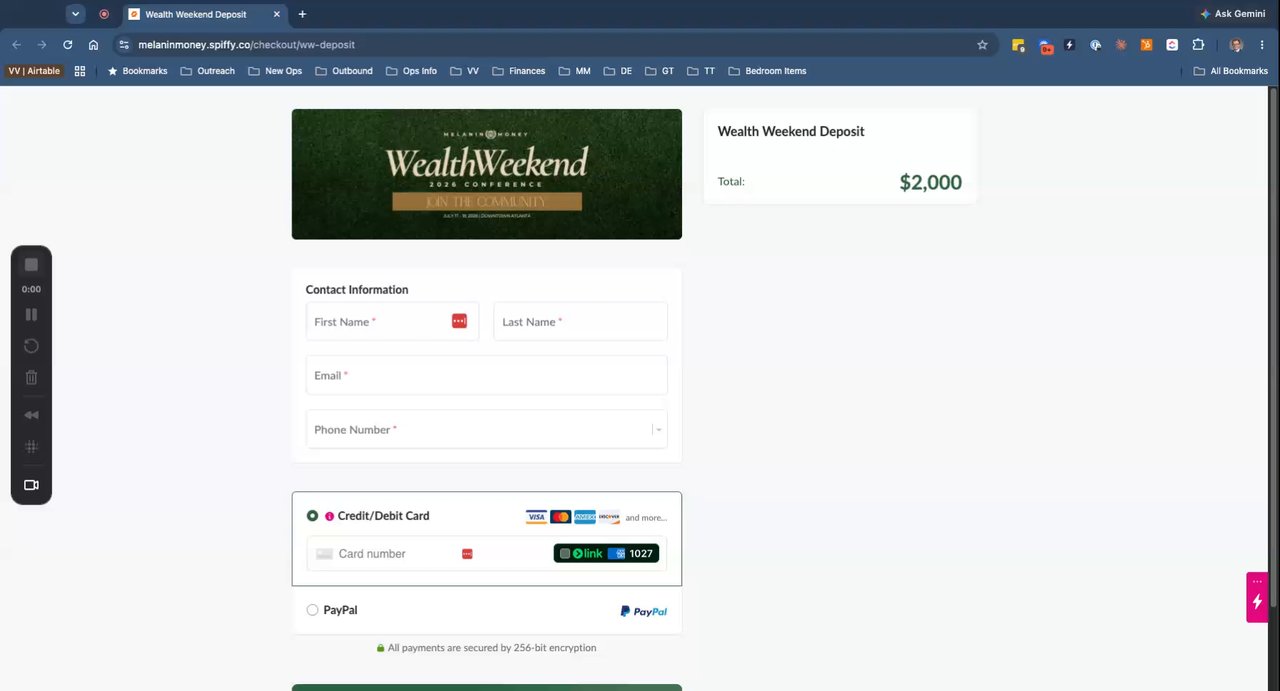The image size is (1280, 691).
Task: Pause the recording in recorder toolbar
Action: coord(31,314)
